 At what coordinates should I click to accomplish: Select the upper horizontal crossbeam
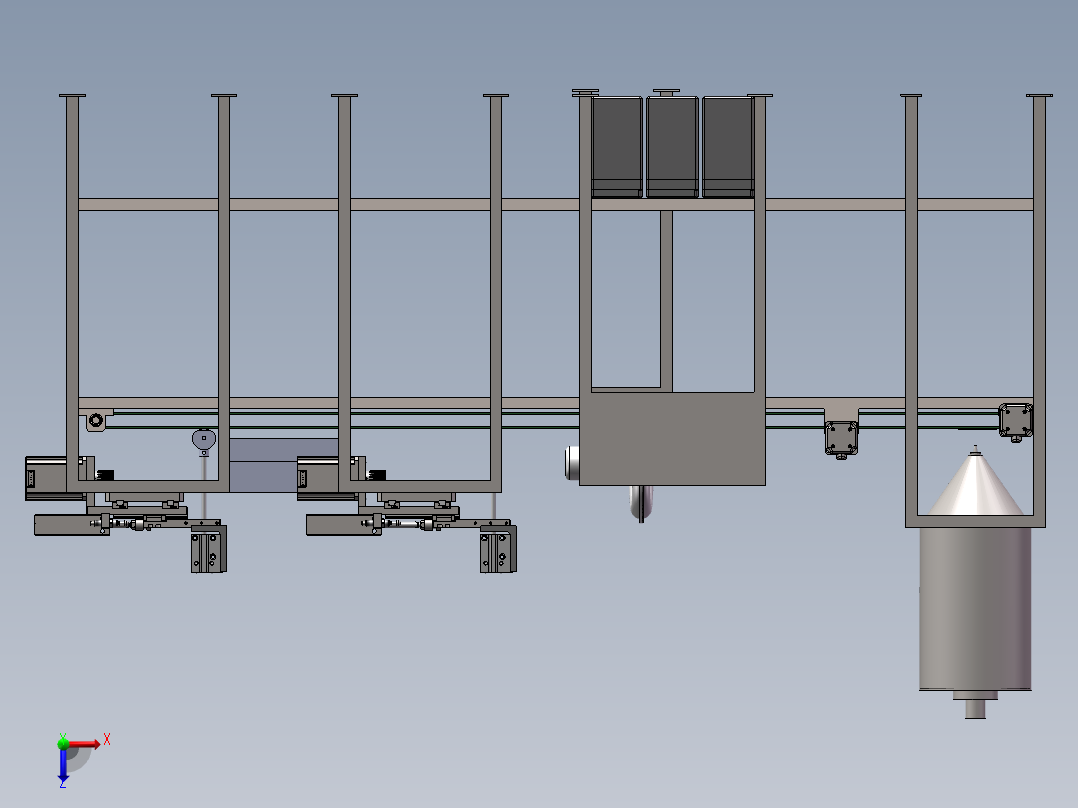556,204
